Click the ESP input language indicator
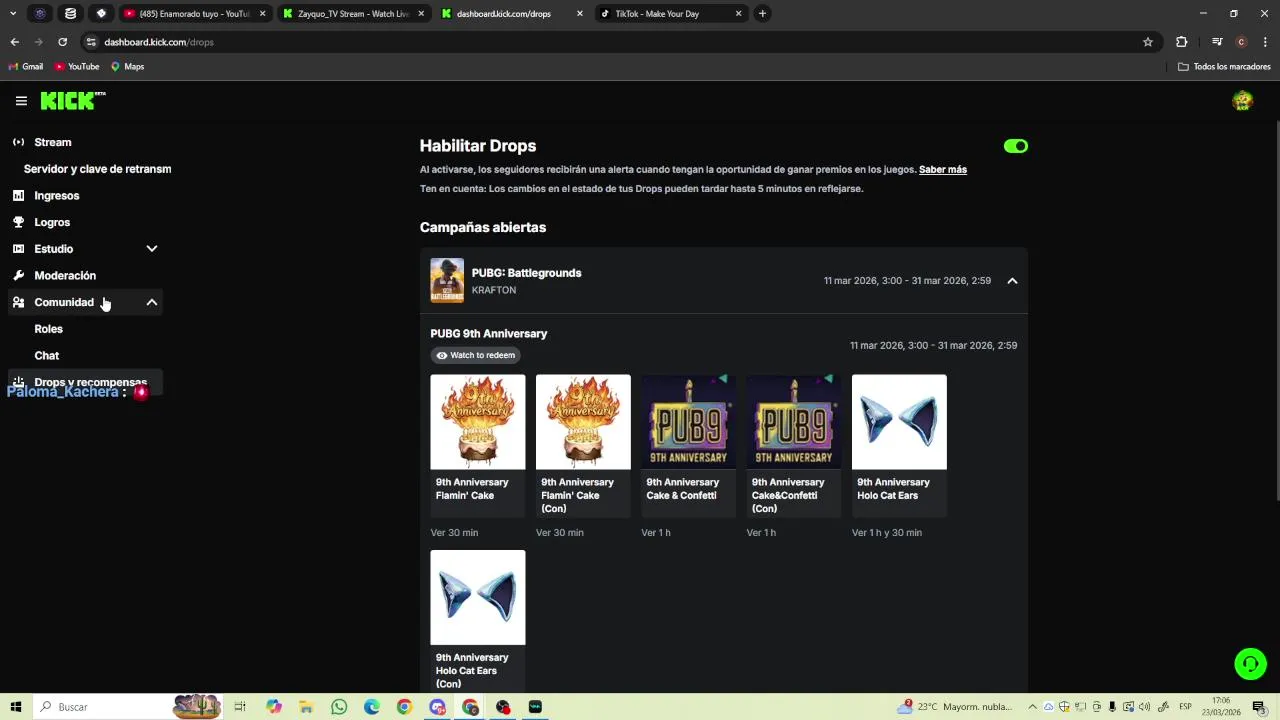Image resolution: width=1280 pixels, height=720 pixels. click(x=1185, y=707)
